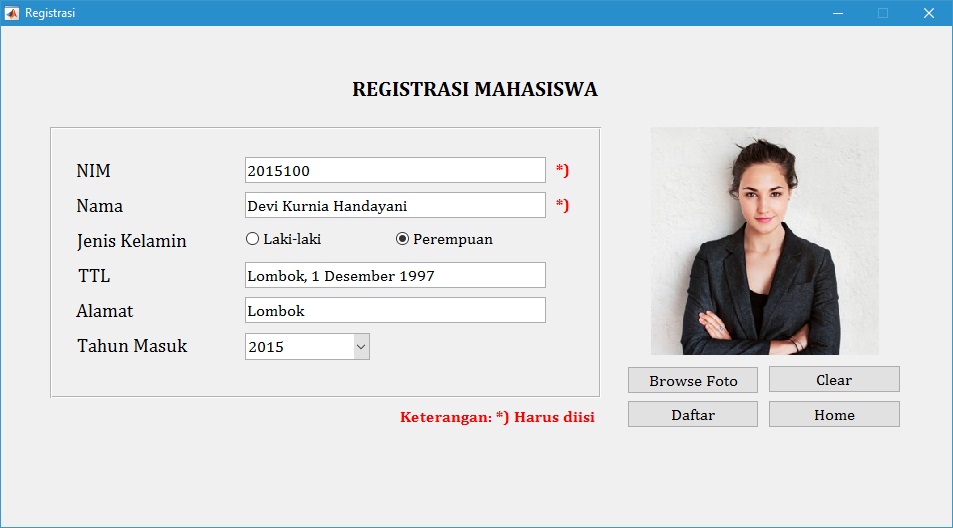
Task: Go back using the Home button
Action: pyautogui.click(x=834, y=414)
